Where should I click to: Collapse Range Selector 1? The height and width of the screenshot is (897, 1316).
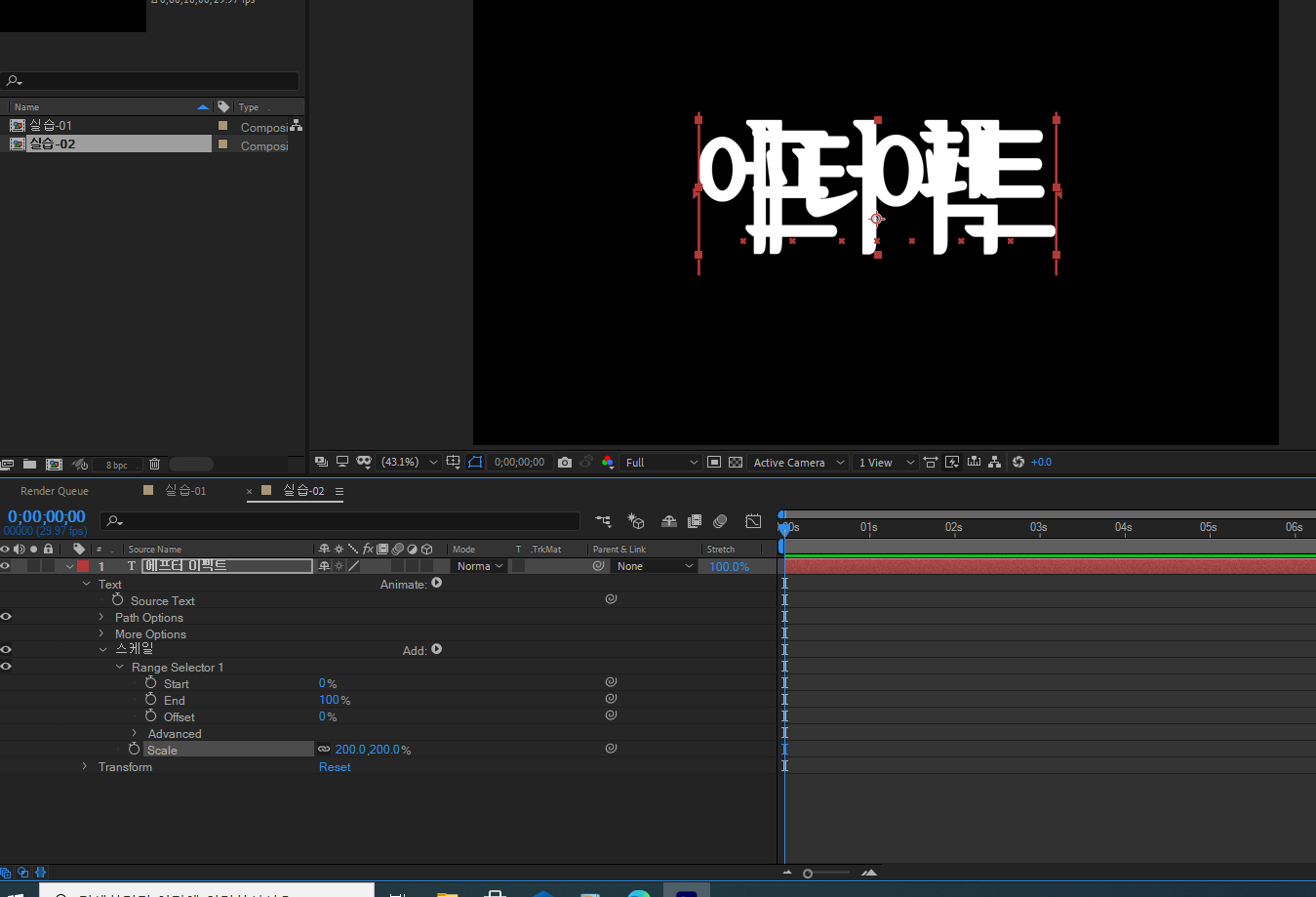[119, 667]
